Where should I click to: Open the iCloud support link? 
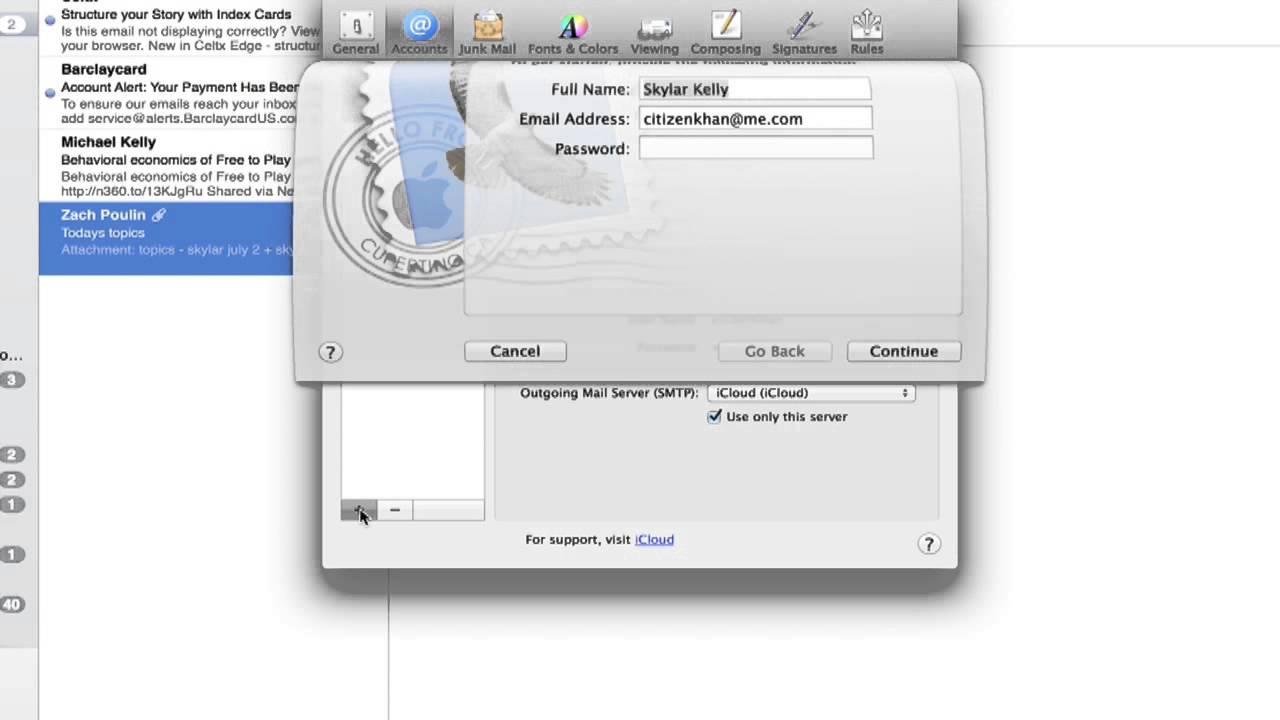click(654, 539)
